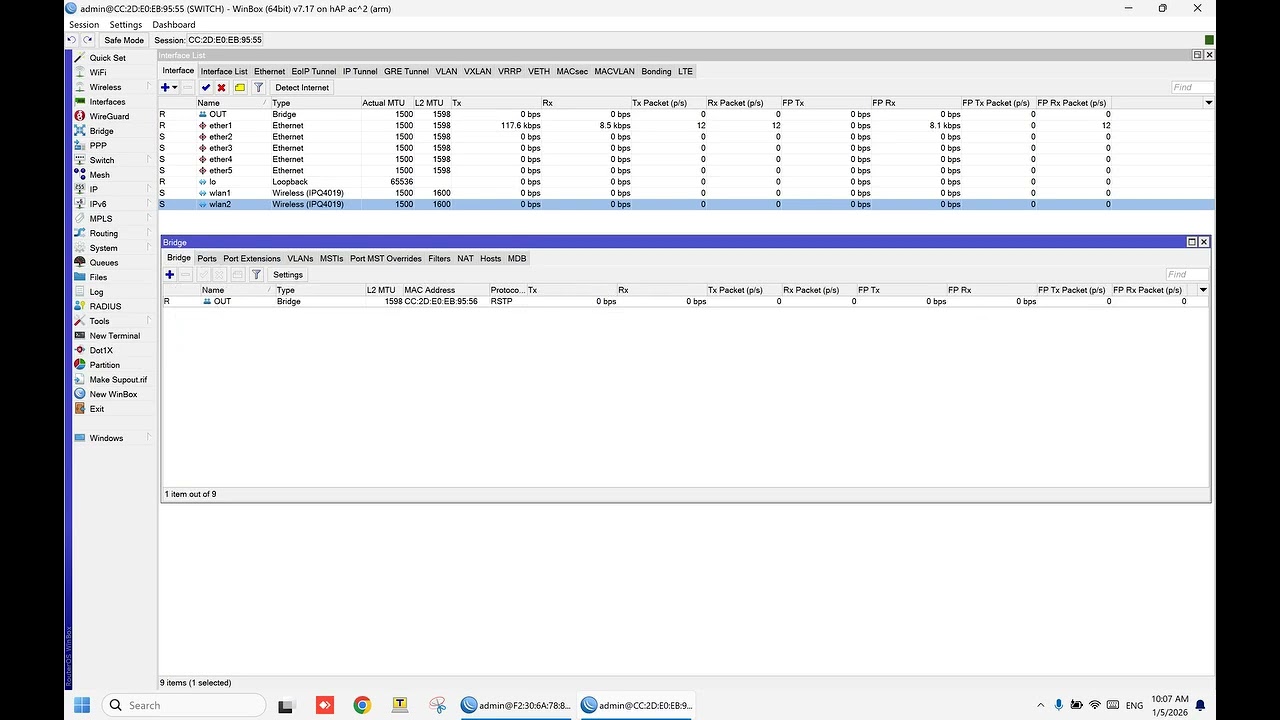The width and height of the screenshot is (1280, 720).
Task: Open the Interfaces sidebar entry
Action: (x=107, y=101)
